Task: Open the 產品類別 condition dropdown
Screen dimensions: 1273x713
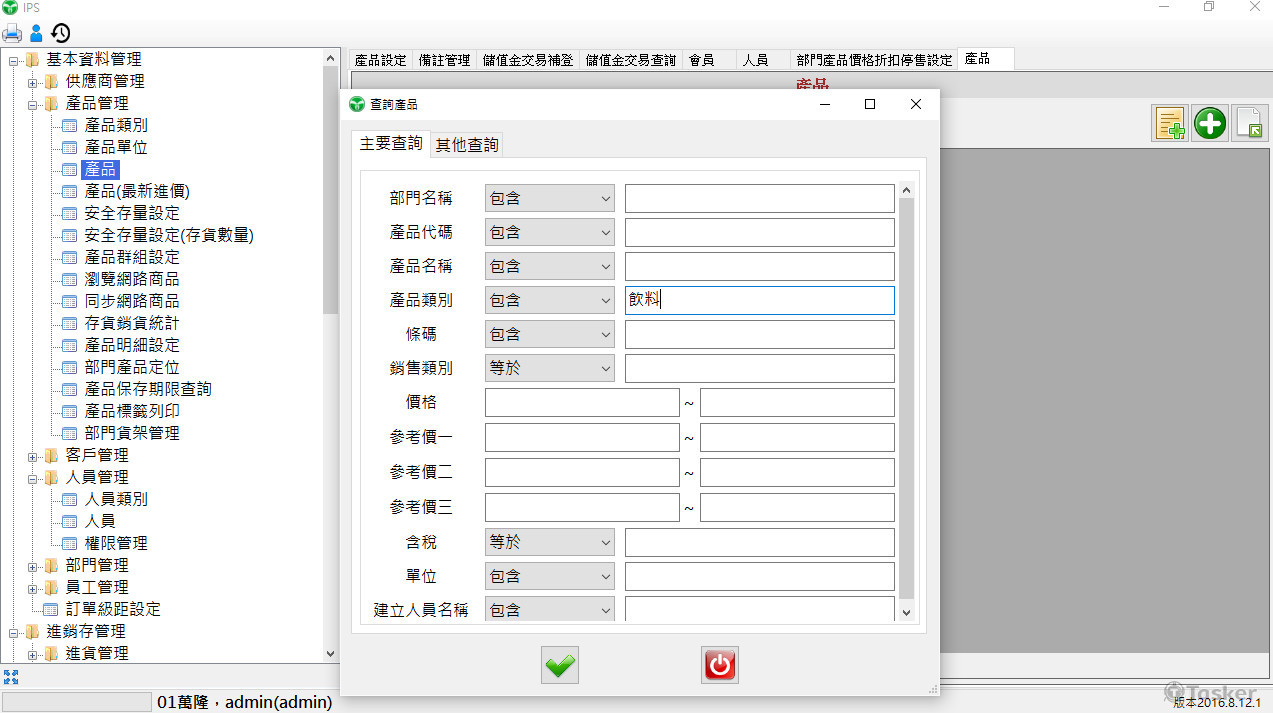Action: 550,300
